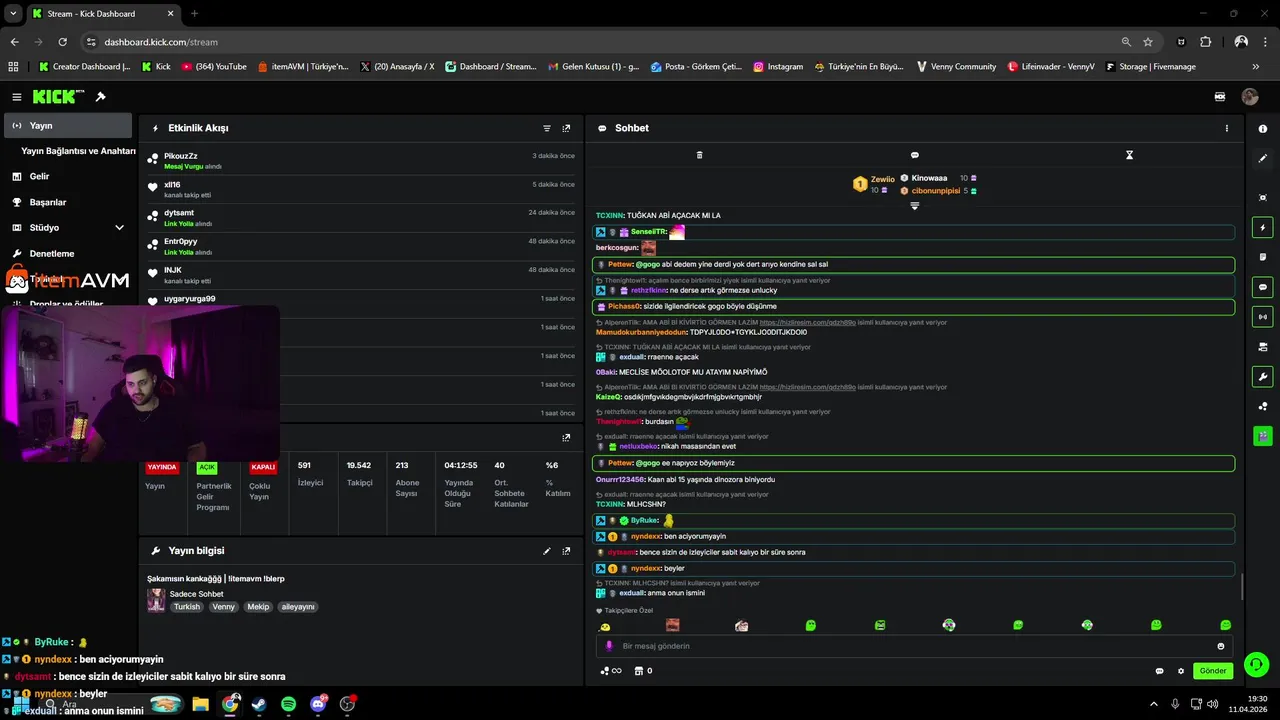Open the Kick hamburger menu
The width and height of the screenshot is (1280, 720).
pyautogui.click(x=17, y=97)
